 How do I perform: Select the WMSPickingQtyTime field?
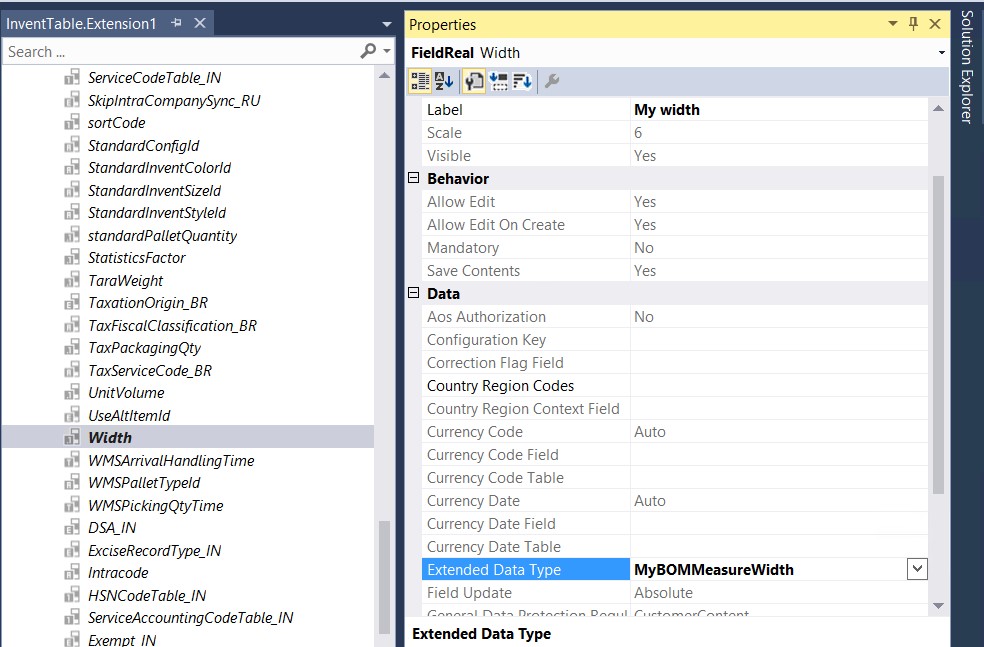point(156,505)
